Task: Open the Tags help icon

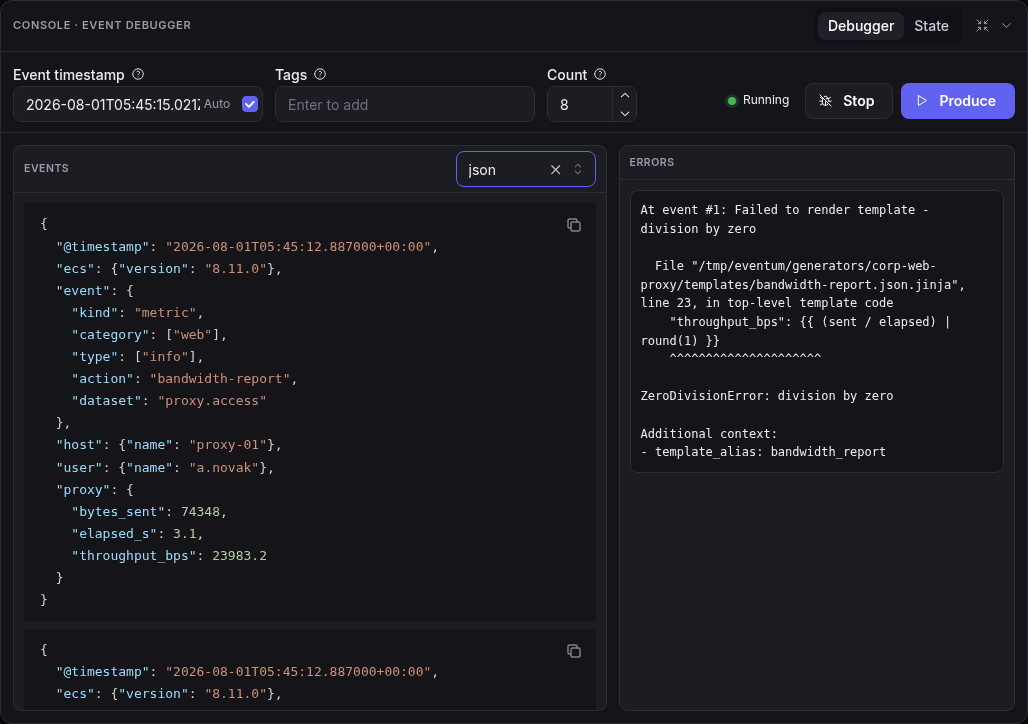Action: tap(320, 74)
